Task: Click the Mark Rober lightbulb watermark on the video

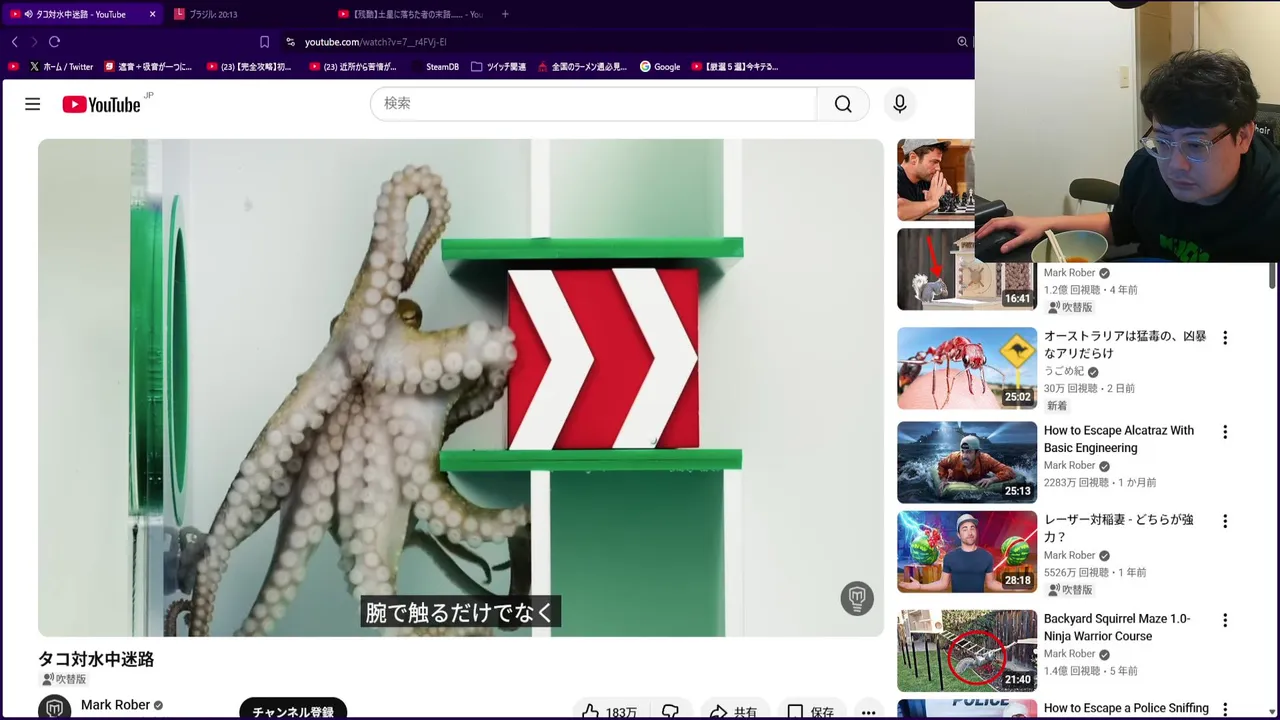Action: click(x=857, y=598)
